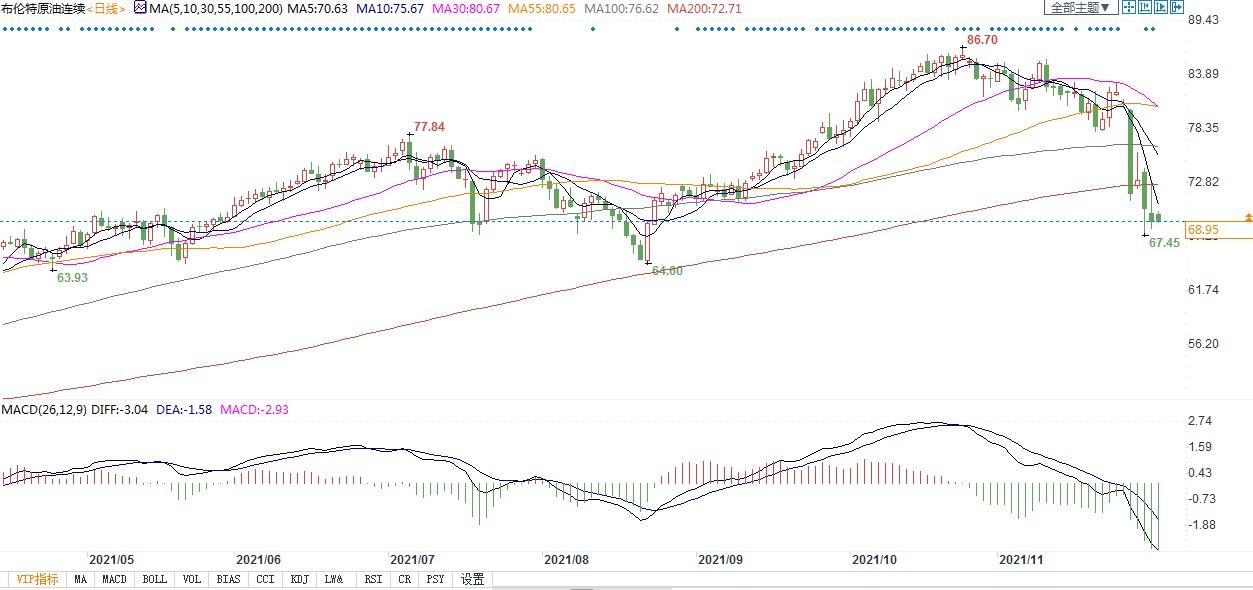
Task: Open the 全部主题 theme dropdown
Action: [x=1080, y=7]
